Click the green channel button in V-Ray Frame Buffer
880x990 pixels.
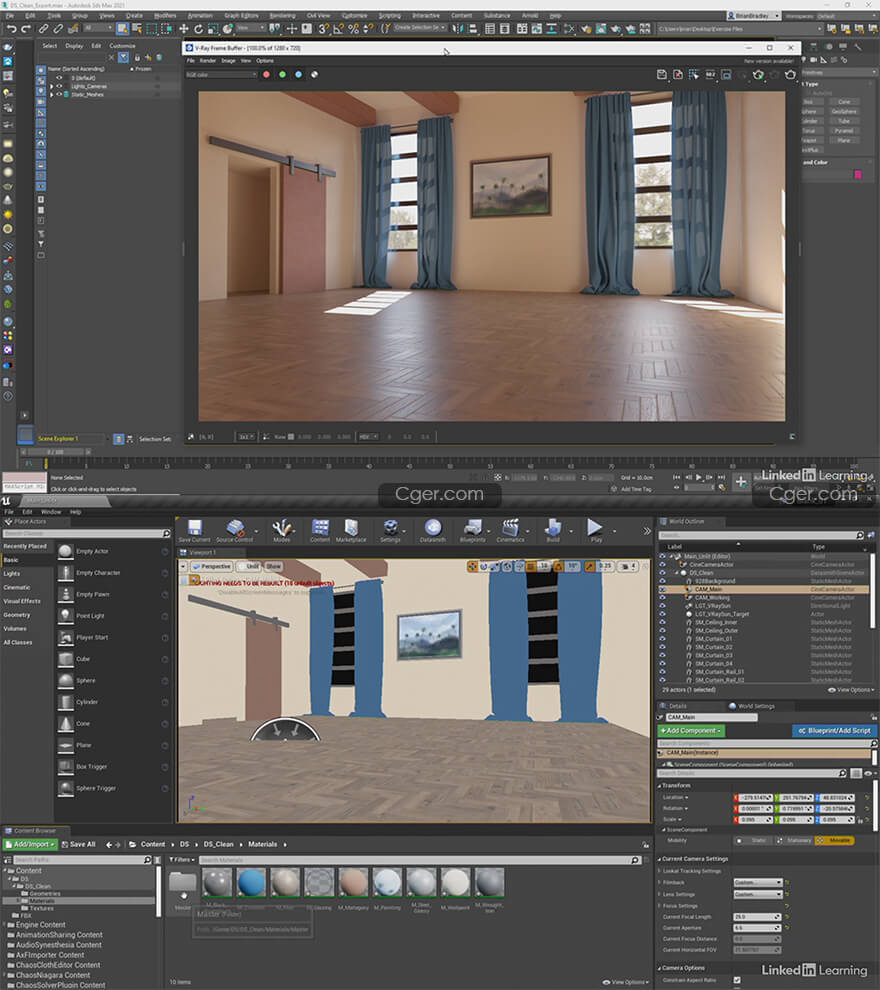(x=282, y=75)
